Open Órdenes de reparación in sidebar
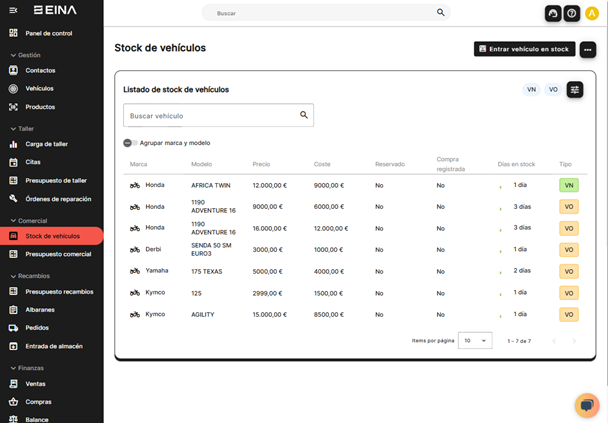The image size is (608, 423). click(58, 199)
